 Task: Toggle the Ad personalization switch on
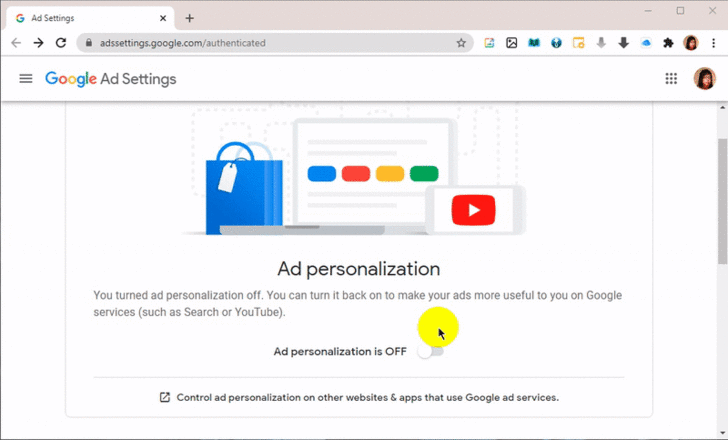(430, 351)
